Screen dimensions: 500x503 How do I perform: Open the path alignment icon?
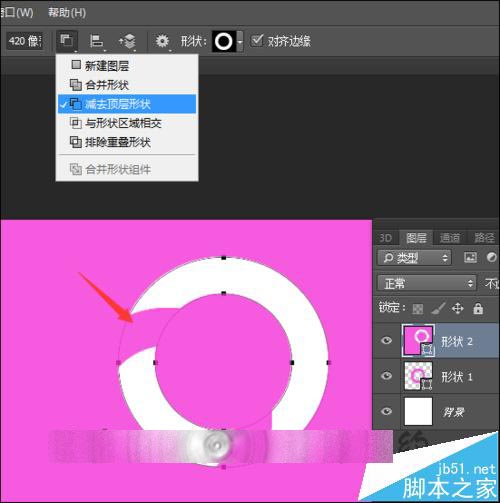point(97,41)
